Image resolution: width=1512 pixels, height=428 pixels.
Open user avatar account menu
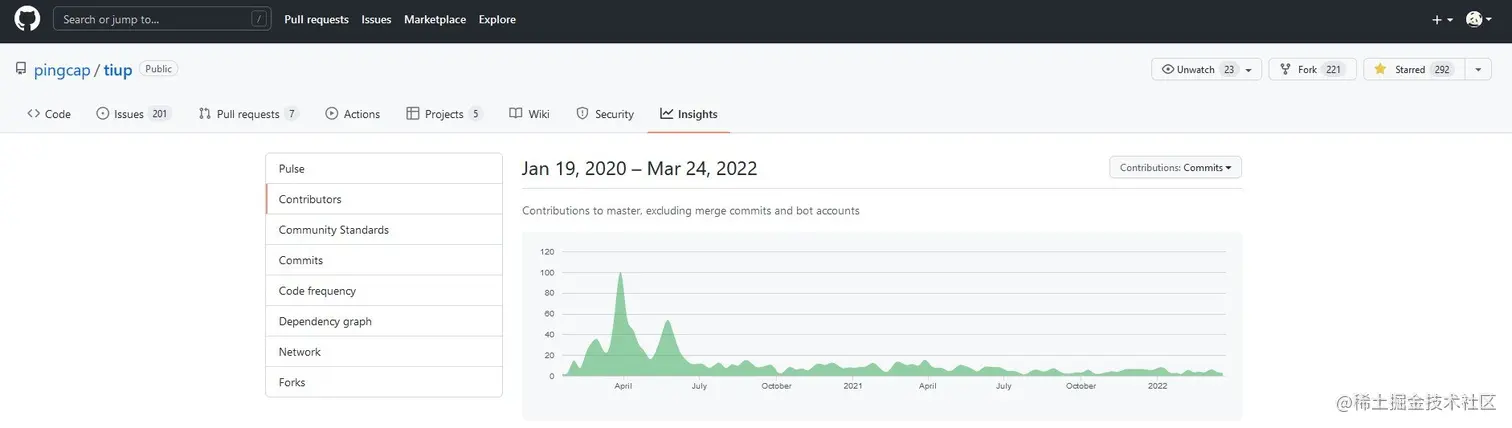tap(1479, 19)
